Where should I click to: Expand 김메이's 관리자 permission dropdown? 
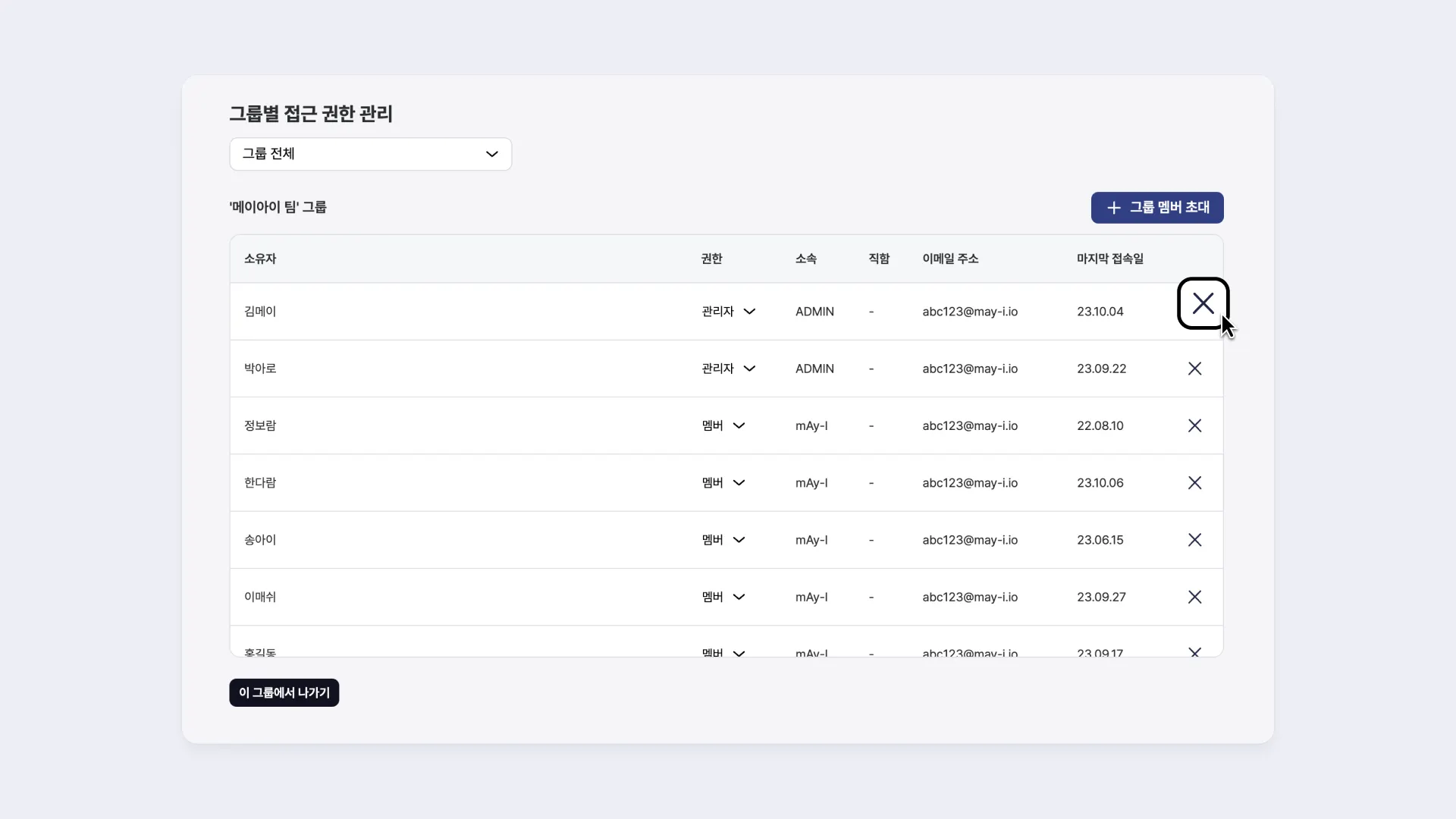tap(749, 312)
